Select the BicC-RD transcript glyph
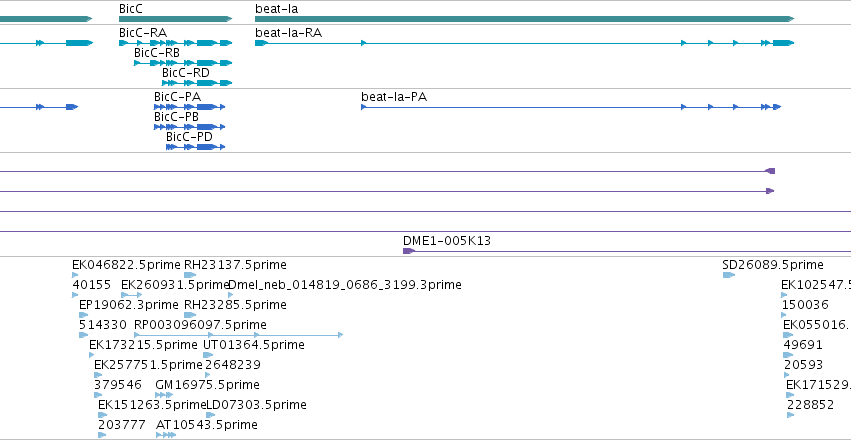The image size is (851, 440). click(x=197, y=83)
